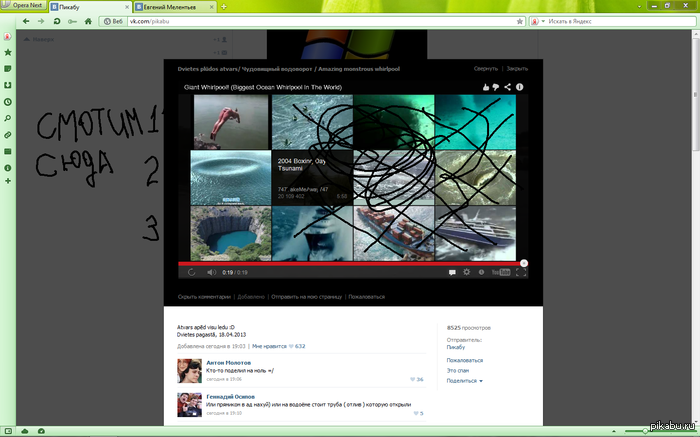700x437 pixels.
Task: Click Свернуть to minimize video
Action: click(x=485, y=69)
